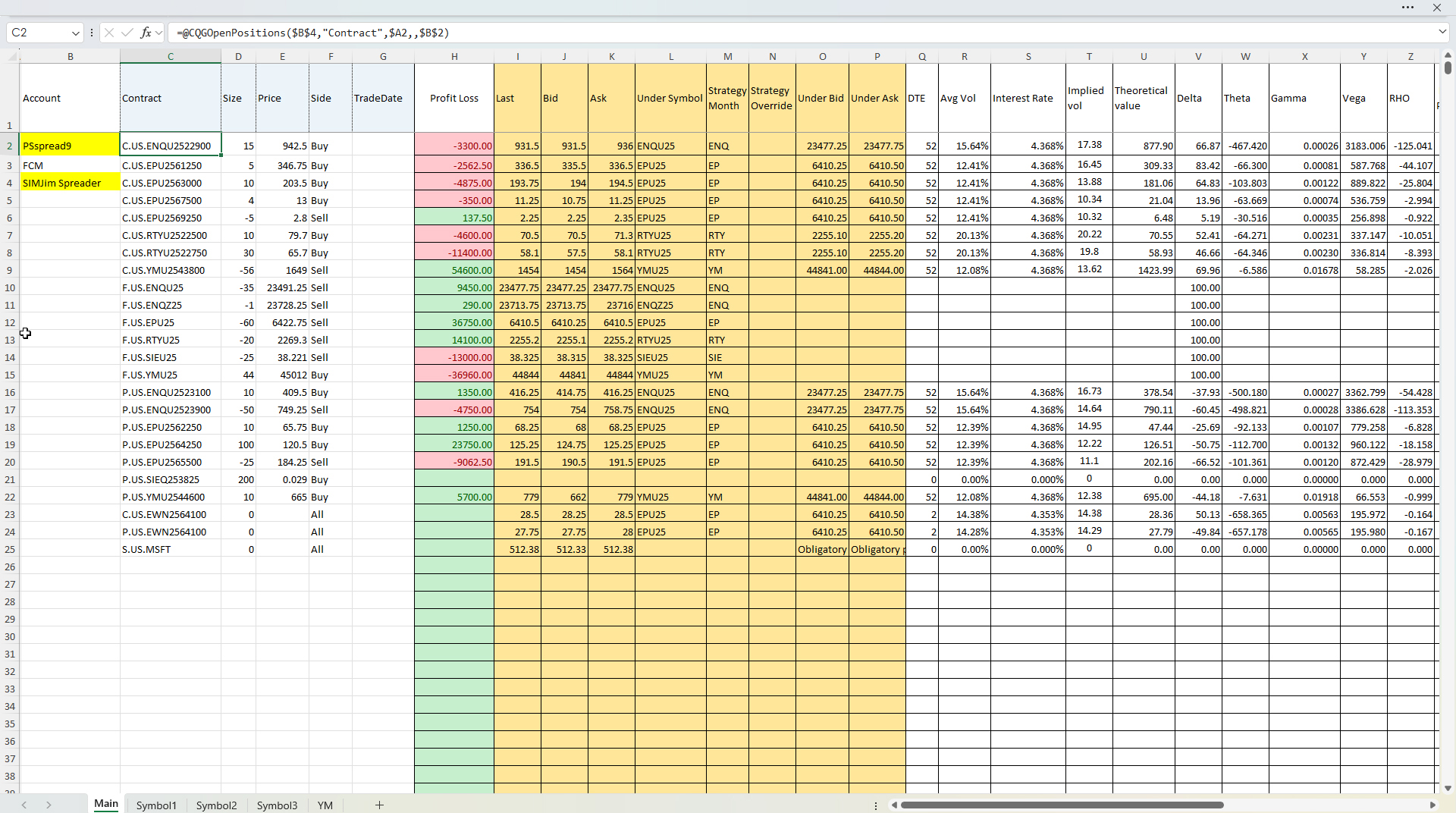
Task: Select the column H header
Action: pos(453,57)
